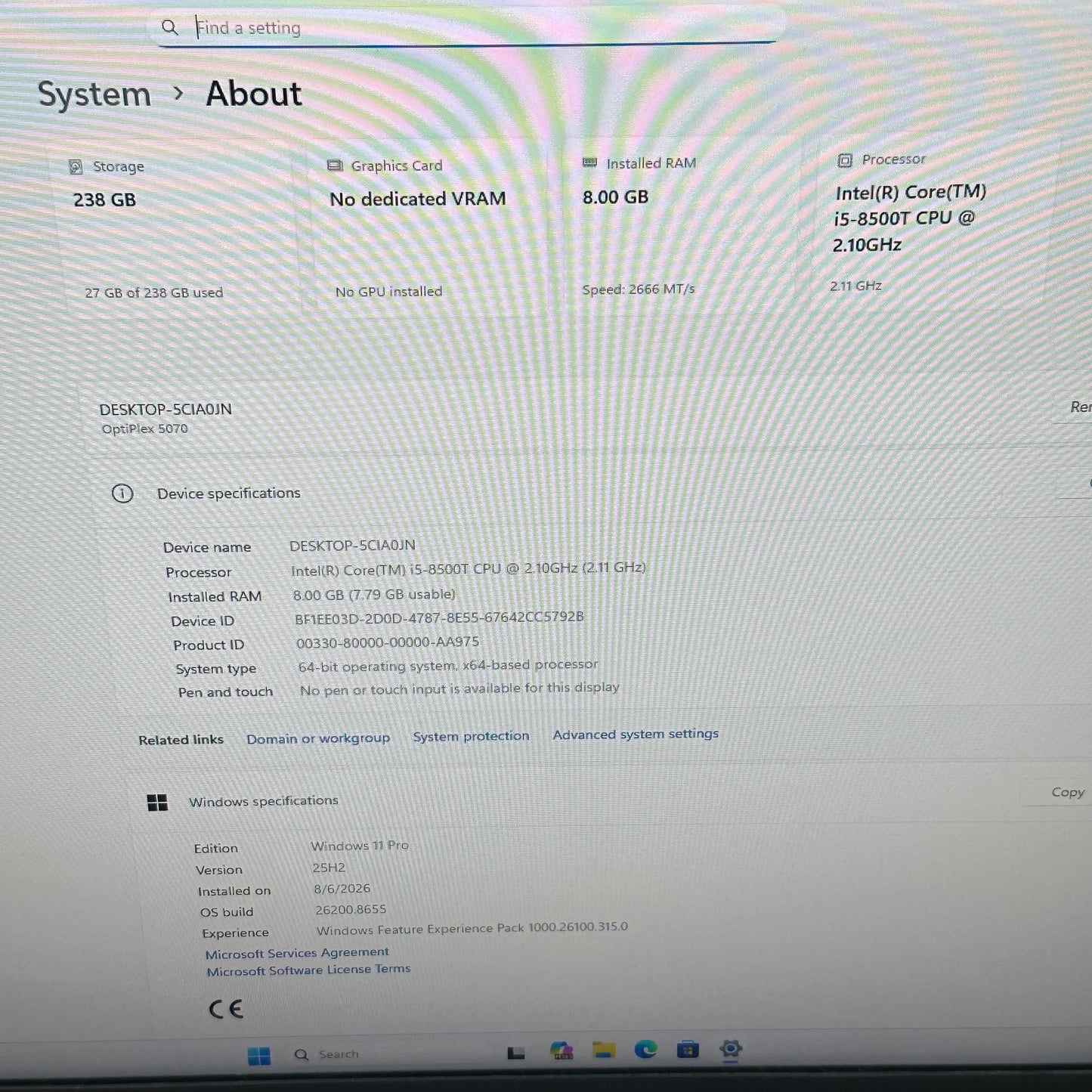The width and height of the screenshot is (1092, 1092).
Task: Click the OptiPlex 5070 model label
Action: pyautogui.click(x=145, y=428)
